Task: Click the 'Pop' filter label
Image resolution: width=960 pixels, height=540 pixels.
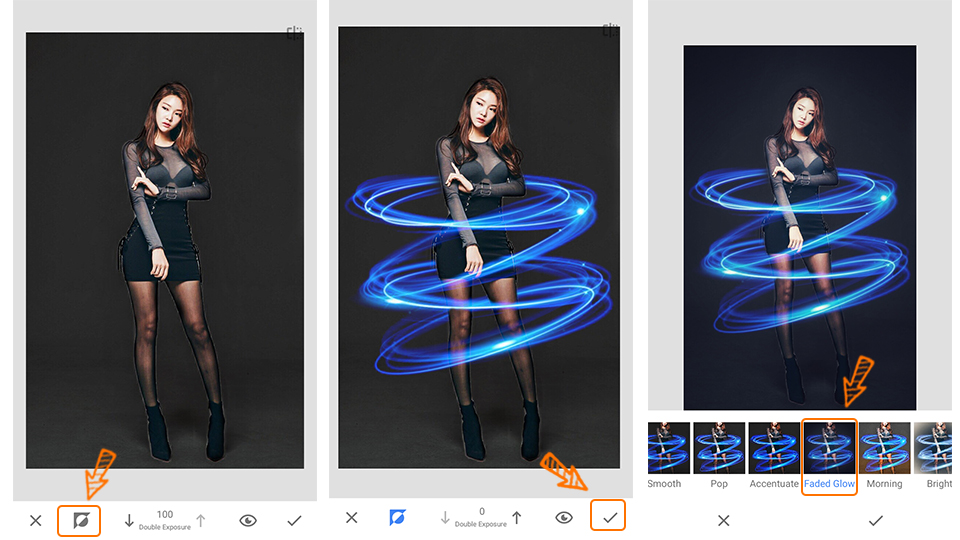Action: click(719, 484)
